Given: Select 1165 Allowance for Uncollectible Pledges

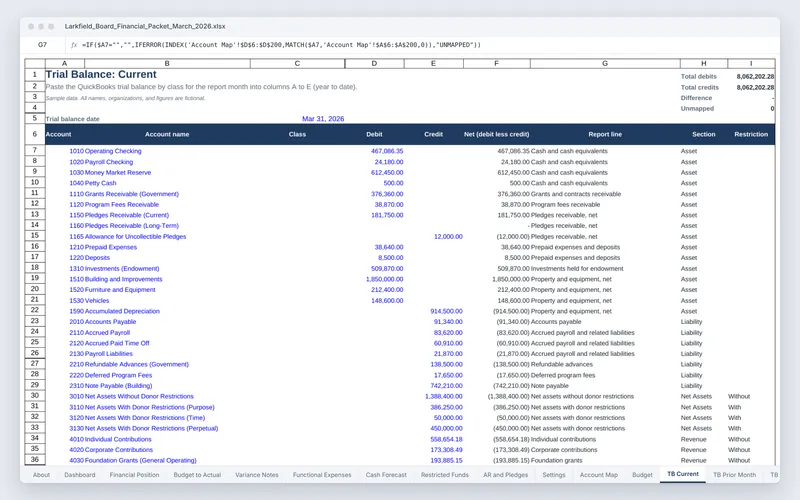Looking at the screenshot, I should coord(128,237).
